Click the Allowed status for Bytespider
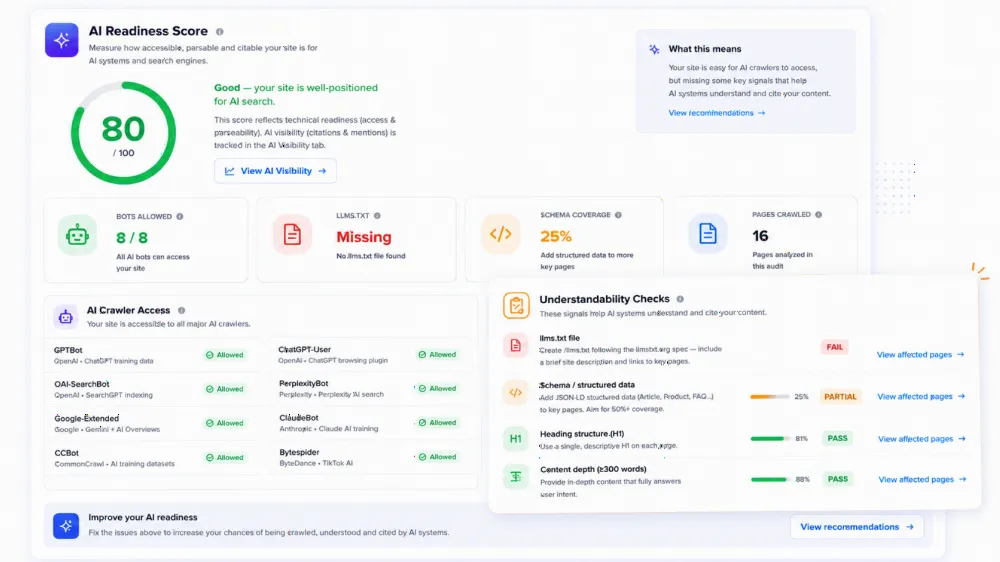The width and height of the screenshot is (1000, 562). click(x=437, y=457)
